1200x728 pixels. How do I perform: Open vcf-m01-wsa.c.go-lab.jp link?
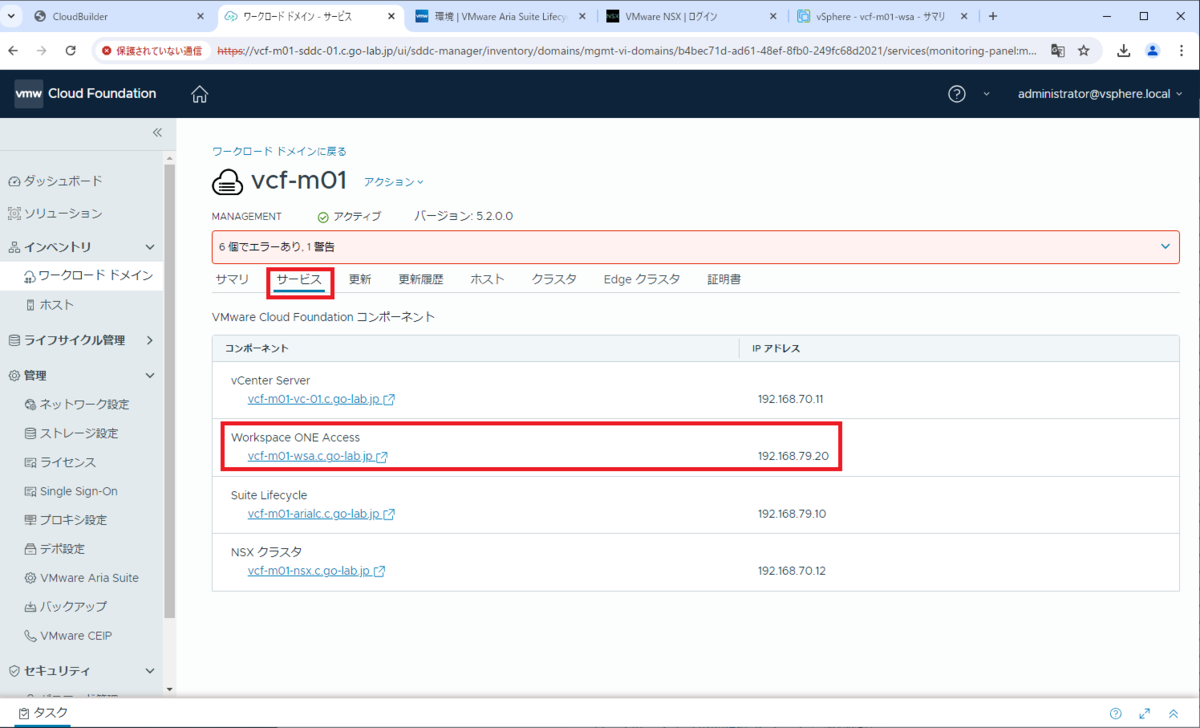(310, 457)
